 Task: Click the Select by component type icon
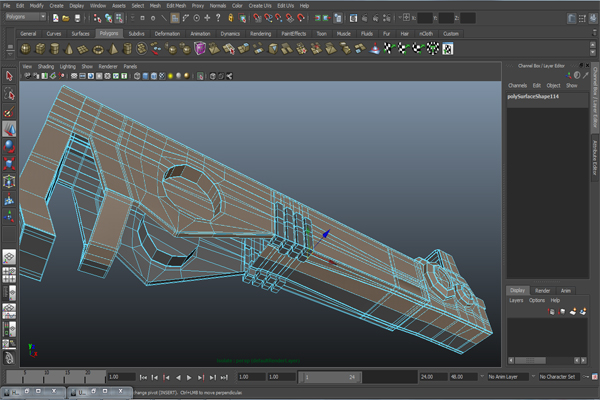(119, 18)
